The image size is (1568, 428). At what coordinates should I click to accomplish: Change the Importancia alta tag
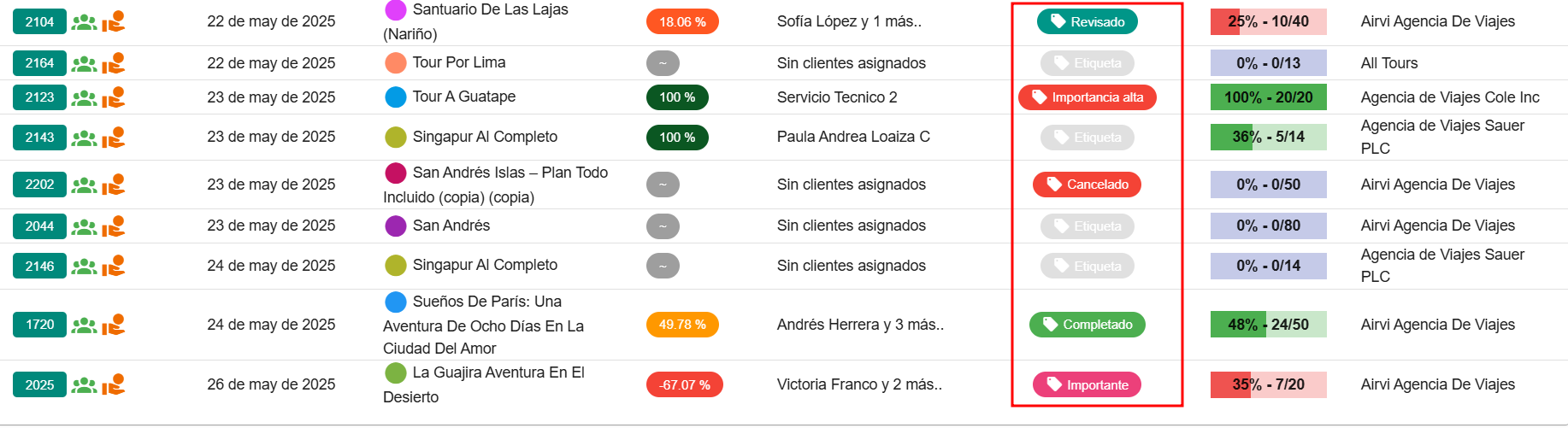coord(1087,97)
